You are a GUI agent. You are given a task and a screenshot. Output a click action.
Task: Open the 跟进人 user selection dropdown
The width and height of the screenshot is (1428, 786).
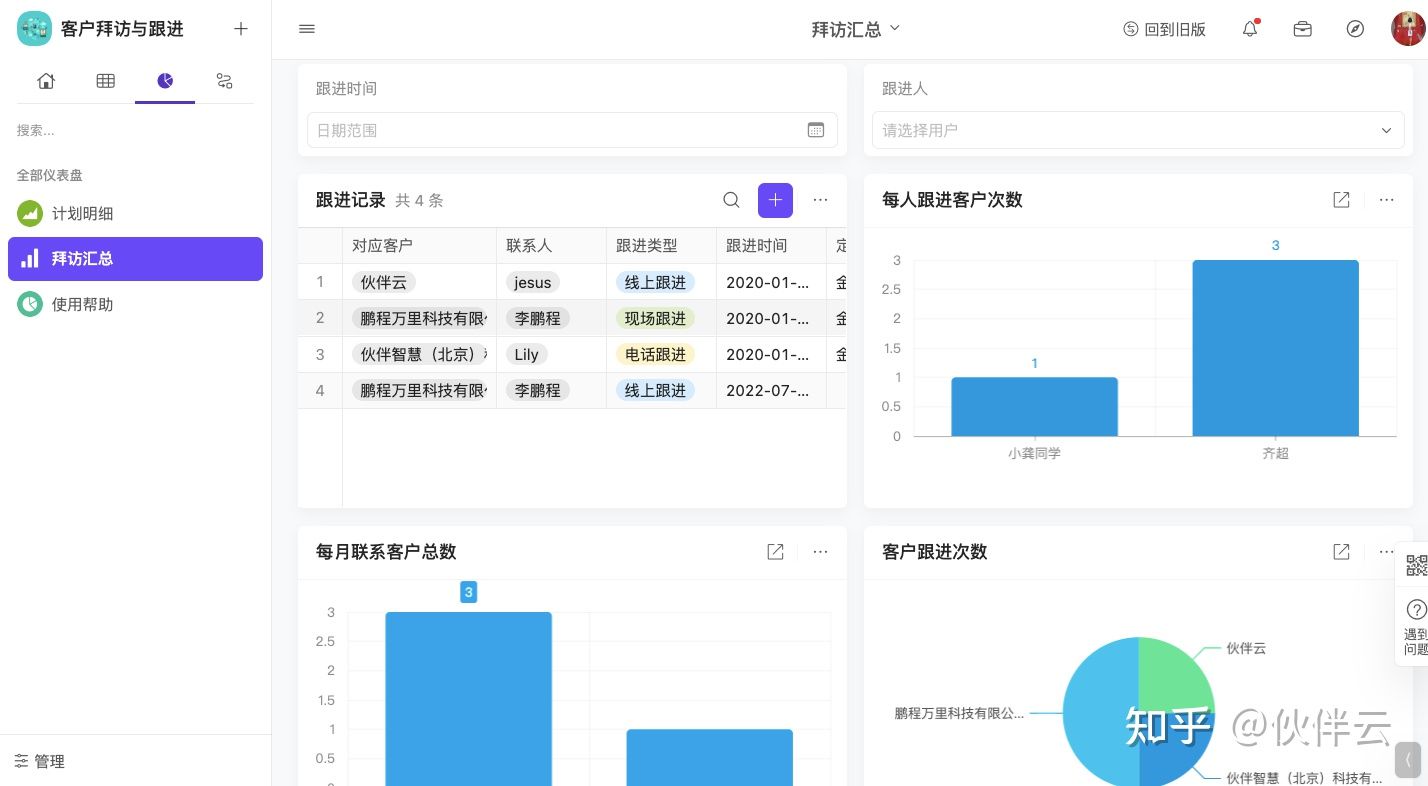click(1137, 130)
